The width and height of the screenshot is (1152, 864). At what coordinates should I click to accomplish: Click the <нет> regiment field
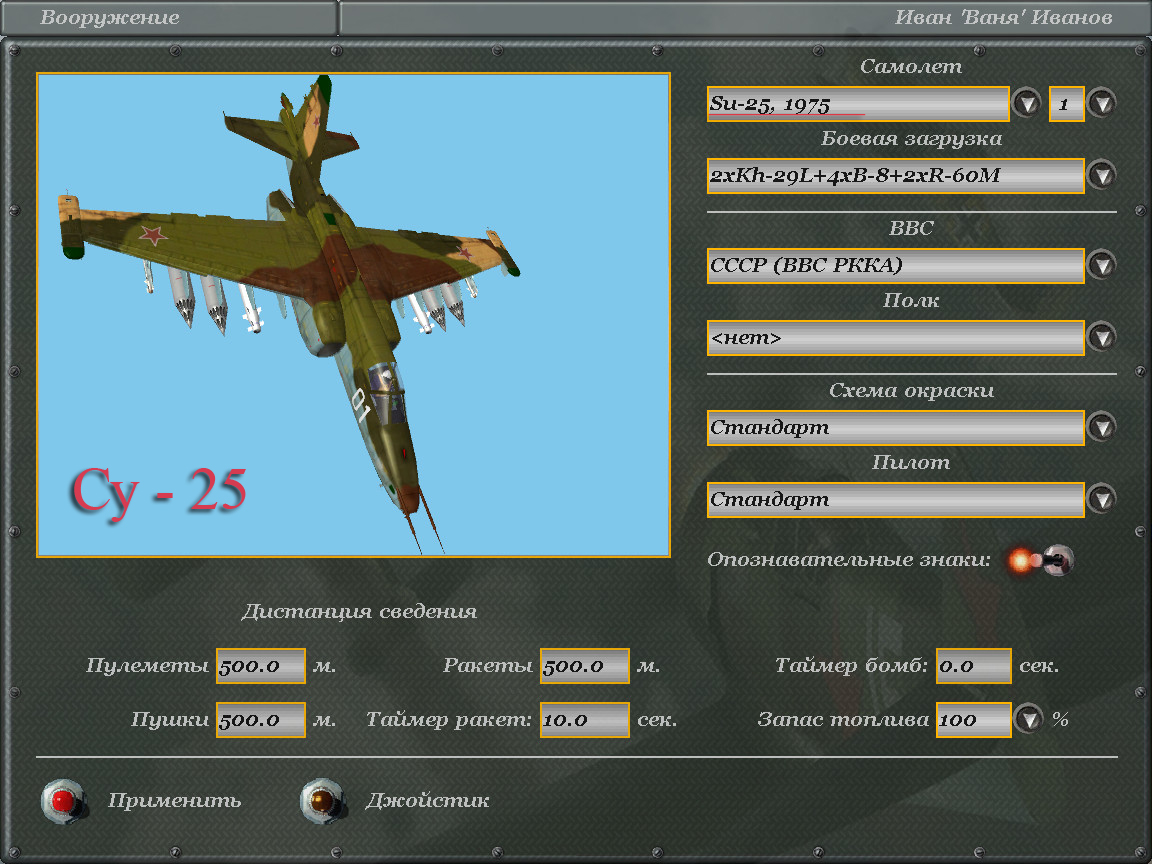896,337
